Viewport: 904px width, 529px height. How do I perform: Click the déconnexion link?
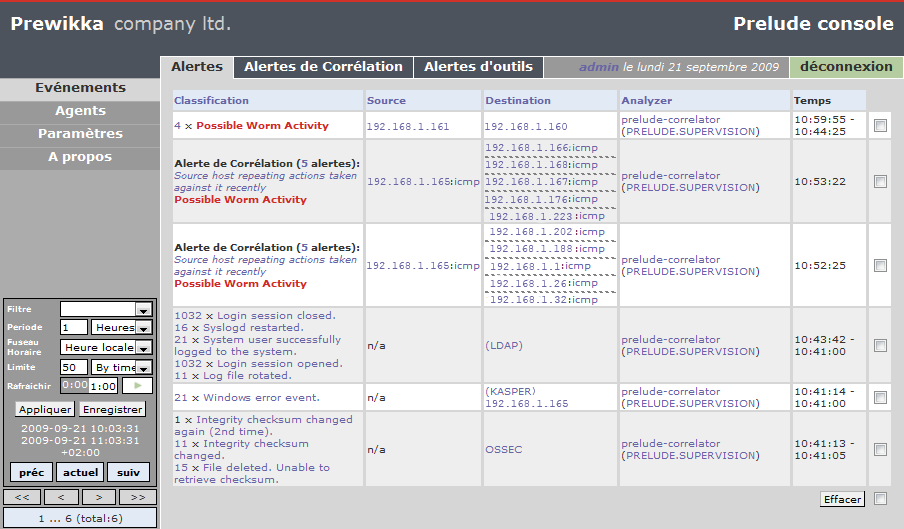coord(846,67)
